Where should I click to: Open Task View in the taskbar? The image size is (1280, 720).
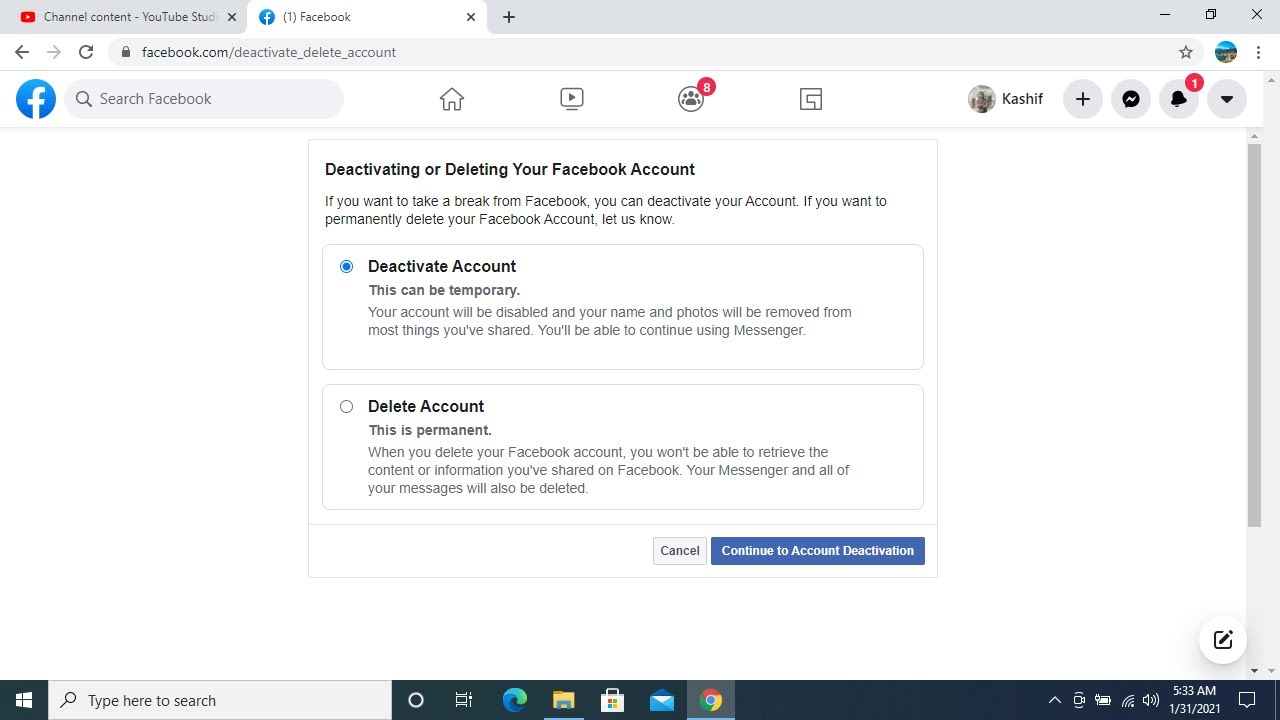[464, 700]
